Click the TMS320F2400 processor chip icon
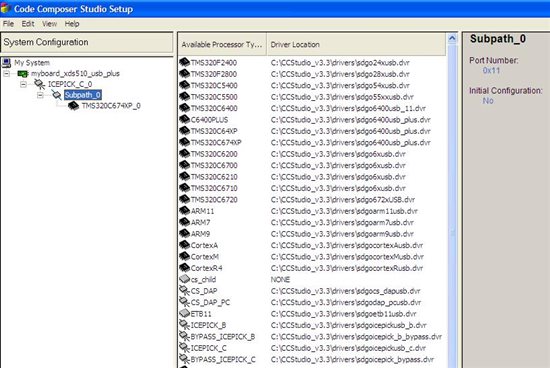Image resolution: width=550 pixels, height=368 pixels. [185, 62]
